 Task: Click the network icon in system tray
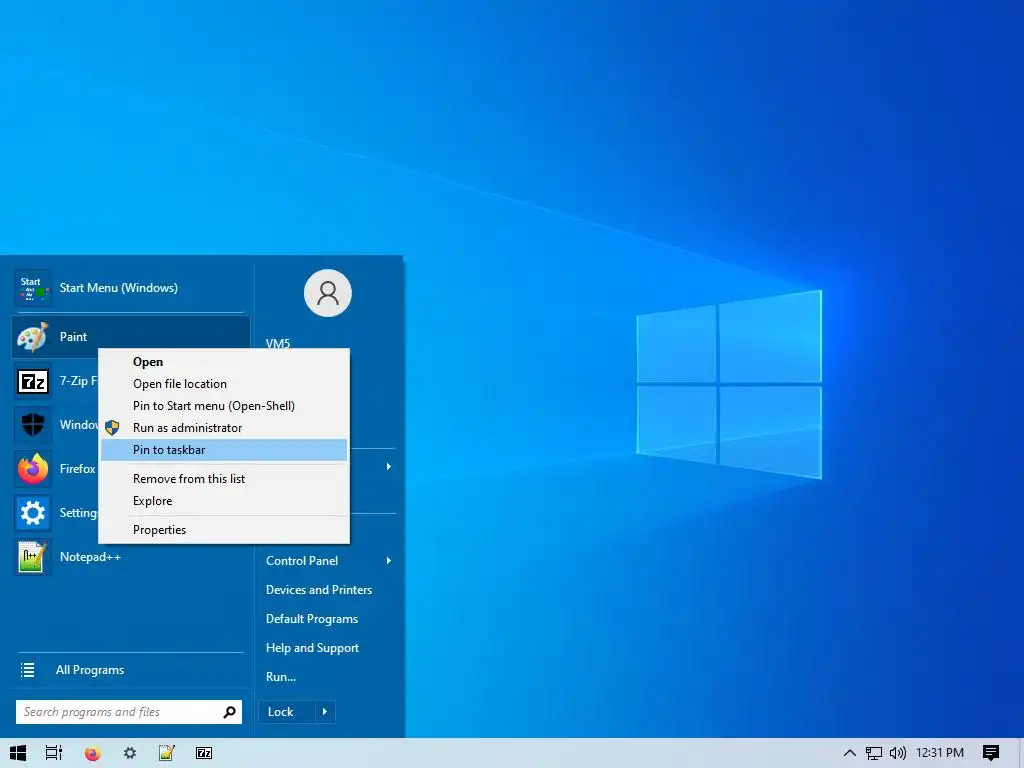873,753
